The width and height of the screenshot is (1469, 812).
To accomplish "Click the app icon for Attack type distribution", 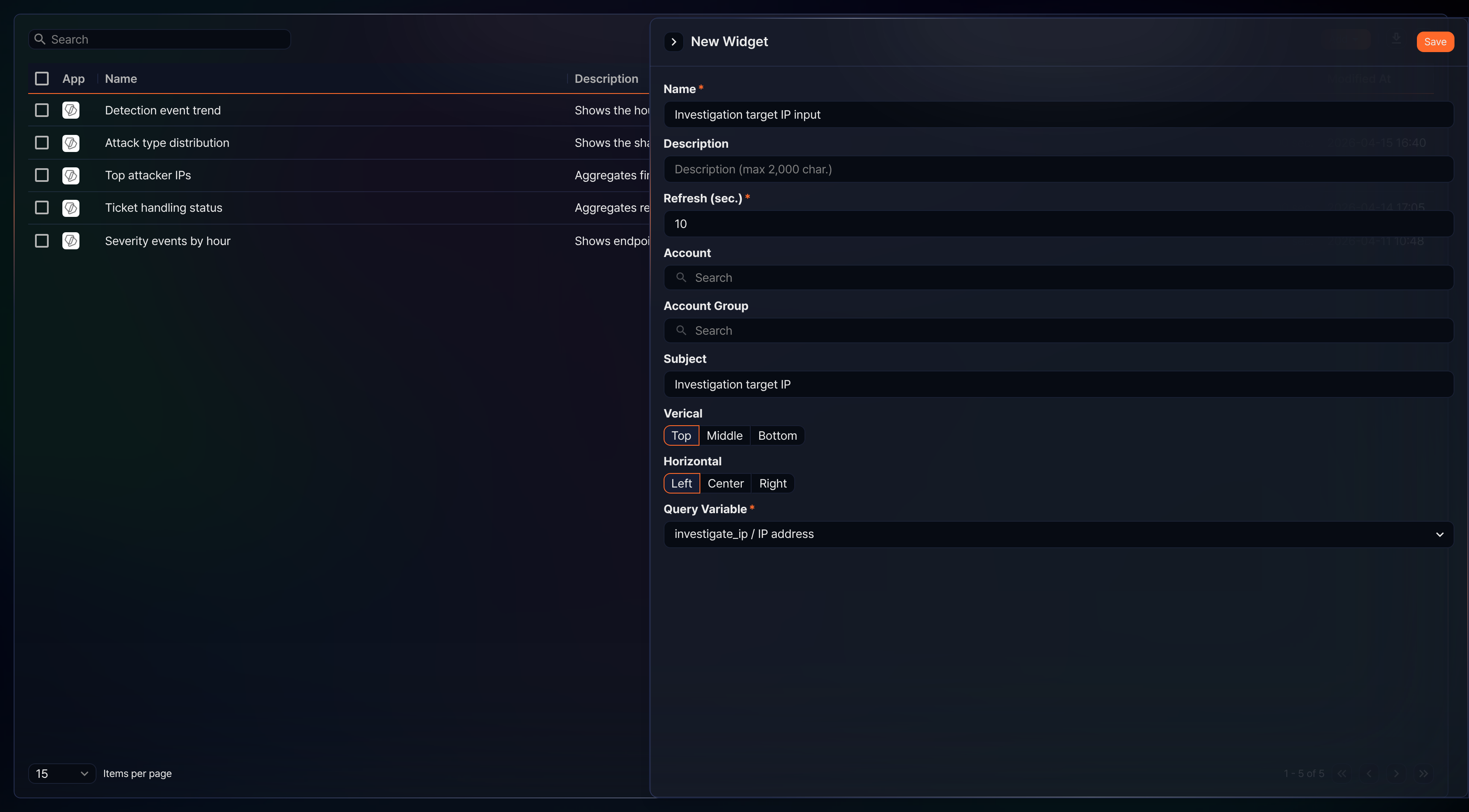I will pyautogui.click(x=71, y=143).
